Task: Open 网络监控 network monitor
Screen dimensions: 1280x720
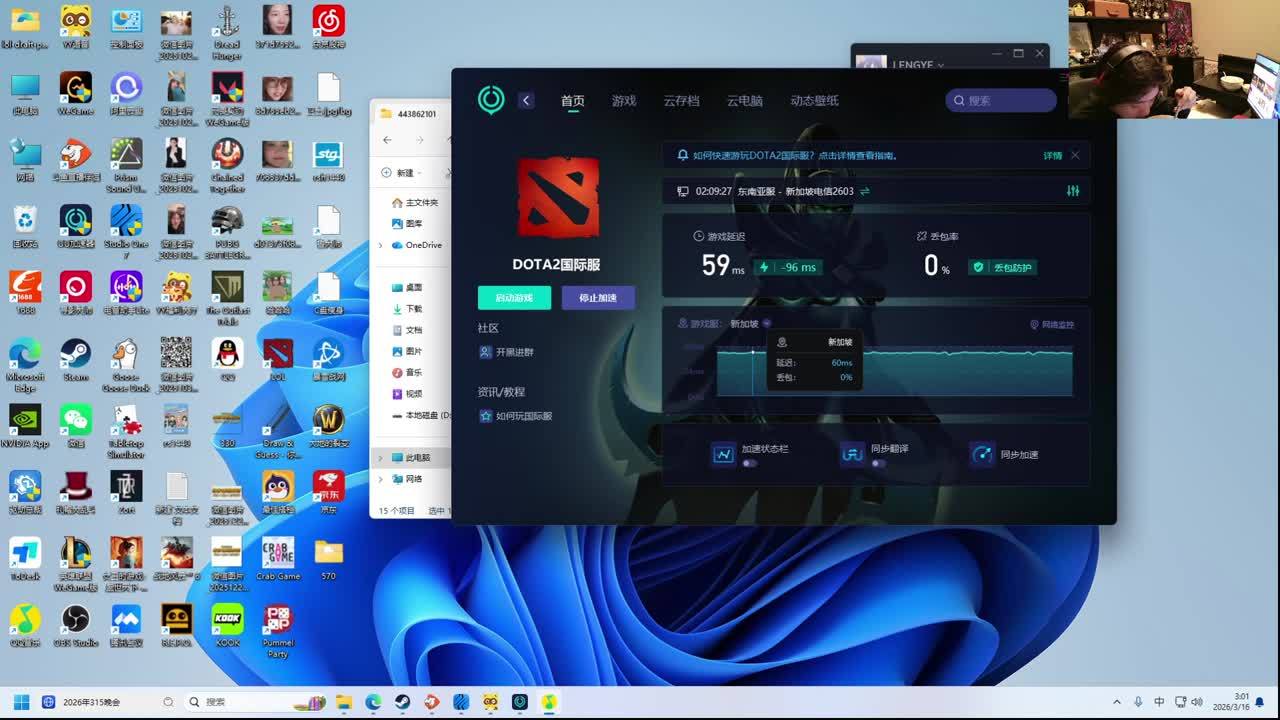Action: point(1052,324)
